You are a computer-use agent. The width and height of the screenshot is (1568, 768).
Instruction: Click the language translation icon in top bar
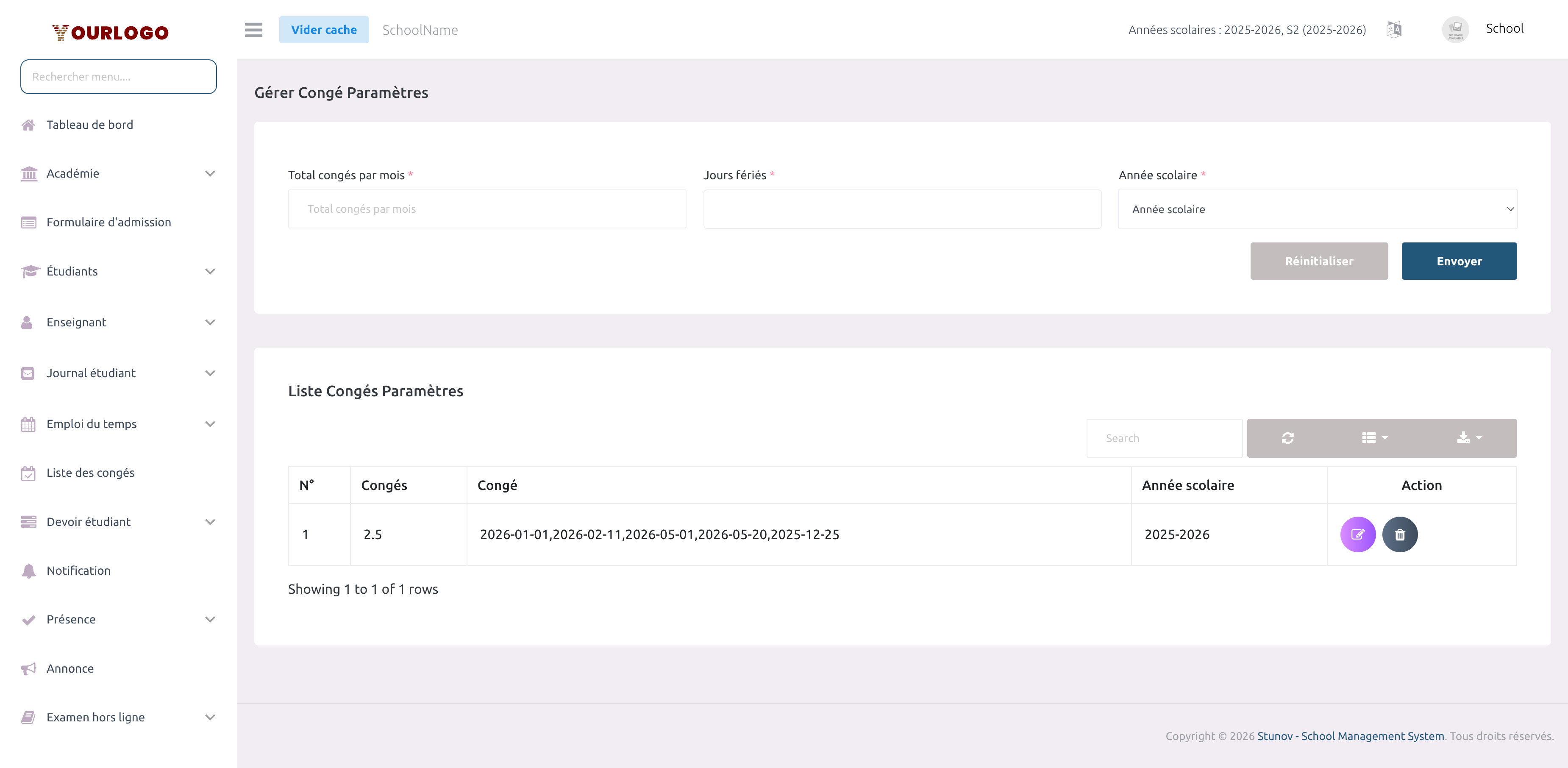1394,29
